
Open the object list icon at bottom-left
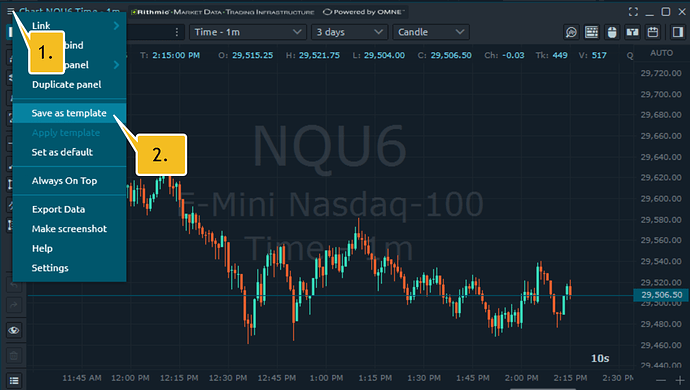click(14, 381)
